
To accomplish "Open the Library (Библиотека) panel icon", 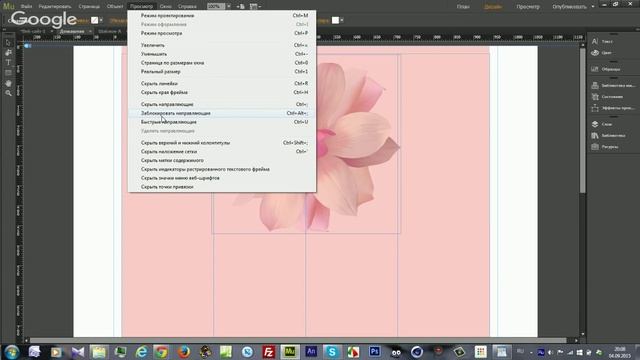I will point(595,136).
